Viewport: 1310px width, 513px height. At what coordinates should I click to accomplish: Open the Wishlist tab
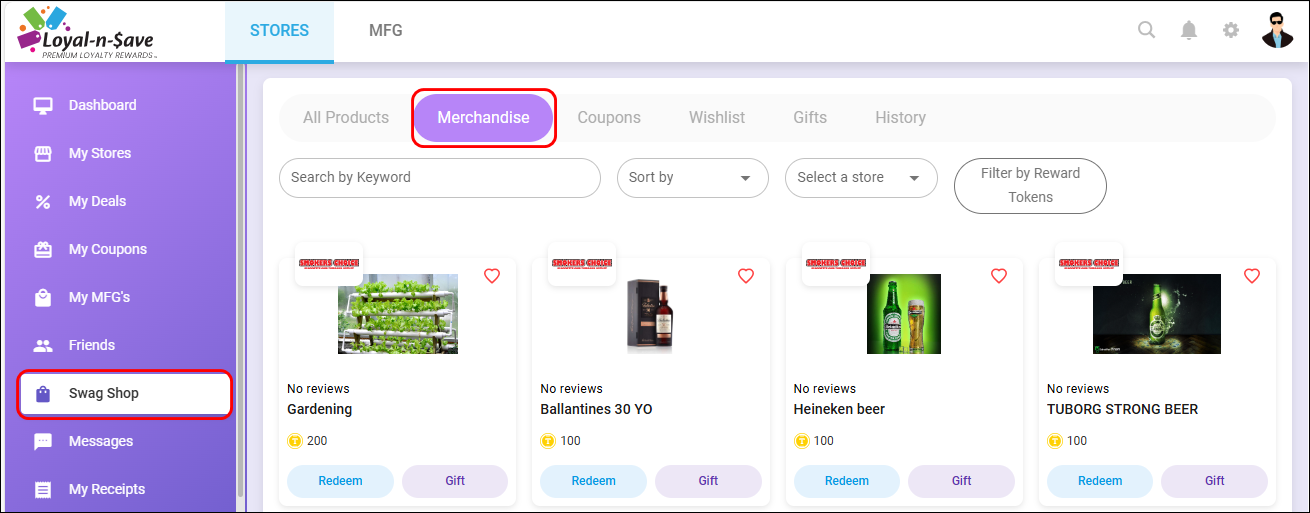point(717,117)
